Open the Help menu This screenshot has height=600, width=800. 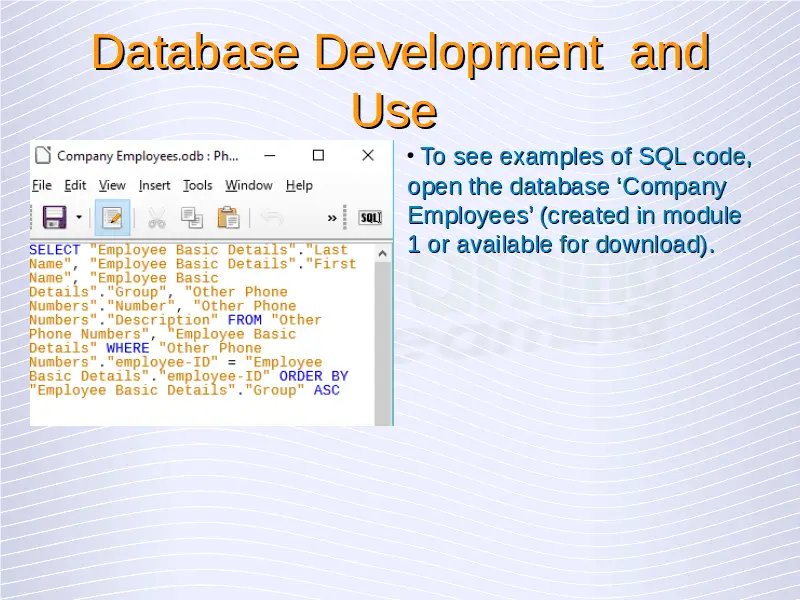click(x=299, y=185)
